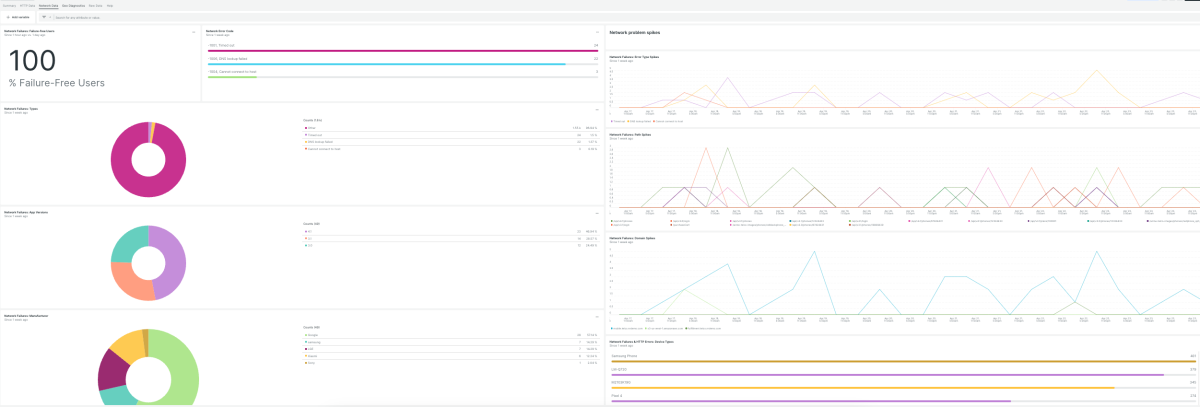Open the Summary tab
The height and width of the screenshot is (407, 1200).
click(x=9, y=5)
